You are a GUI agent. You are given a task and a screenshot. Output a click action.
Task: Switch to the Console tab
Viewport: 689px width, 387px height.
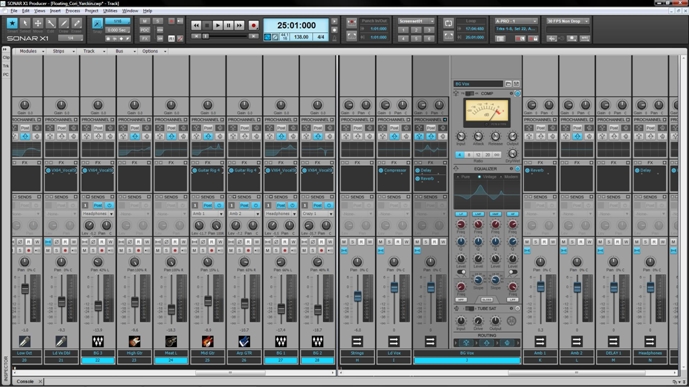pyautogui.click(x=25, y=381)
